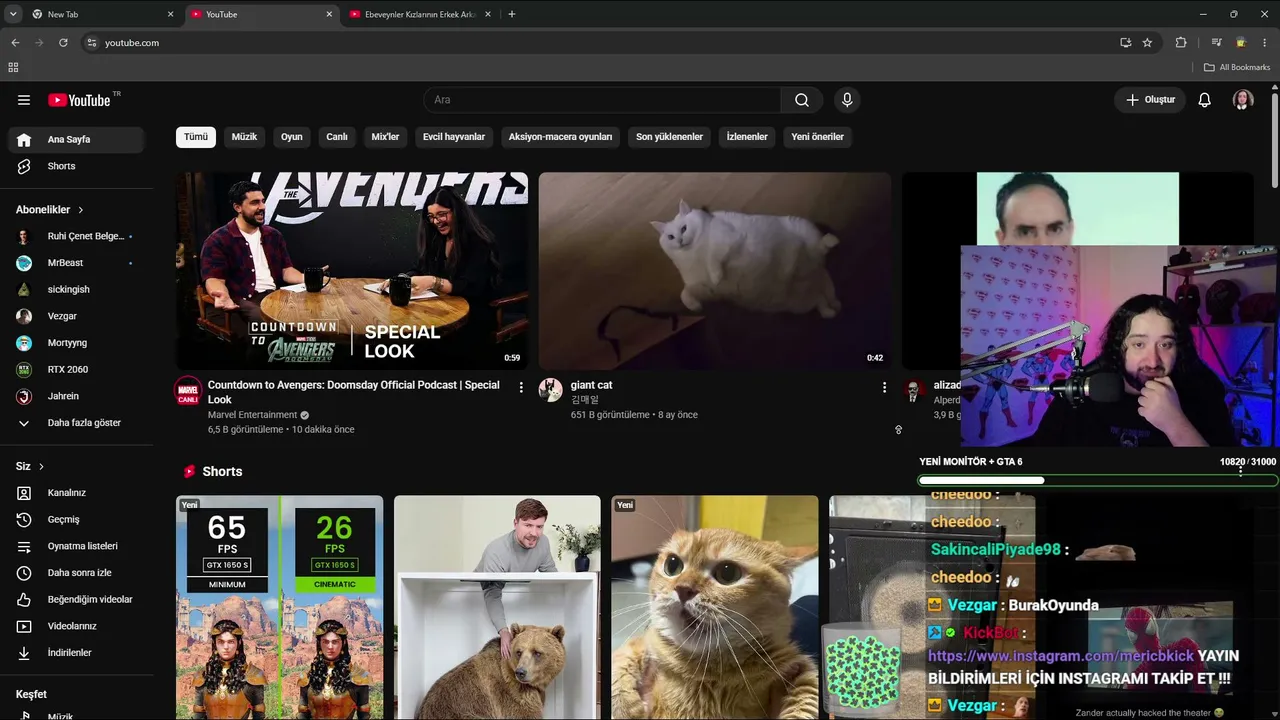Select the Mix'ler filter chip
The height and width of the screenshot is (720, 1280).
click(x=385, y=137)
